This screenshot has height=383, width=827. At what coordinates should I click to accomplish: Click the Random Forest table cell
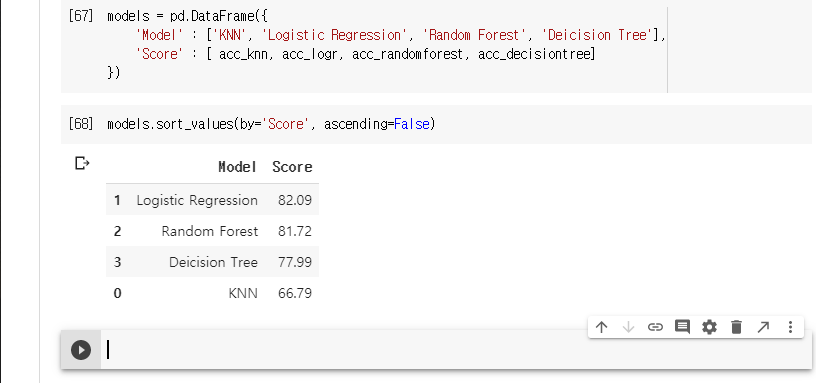click(209, 231)
